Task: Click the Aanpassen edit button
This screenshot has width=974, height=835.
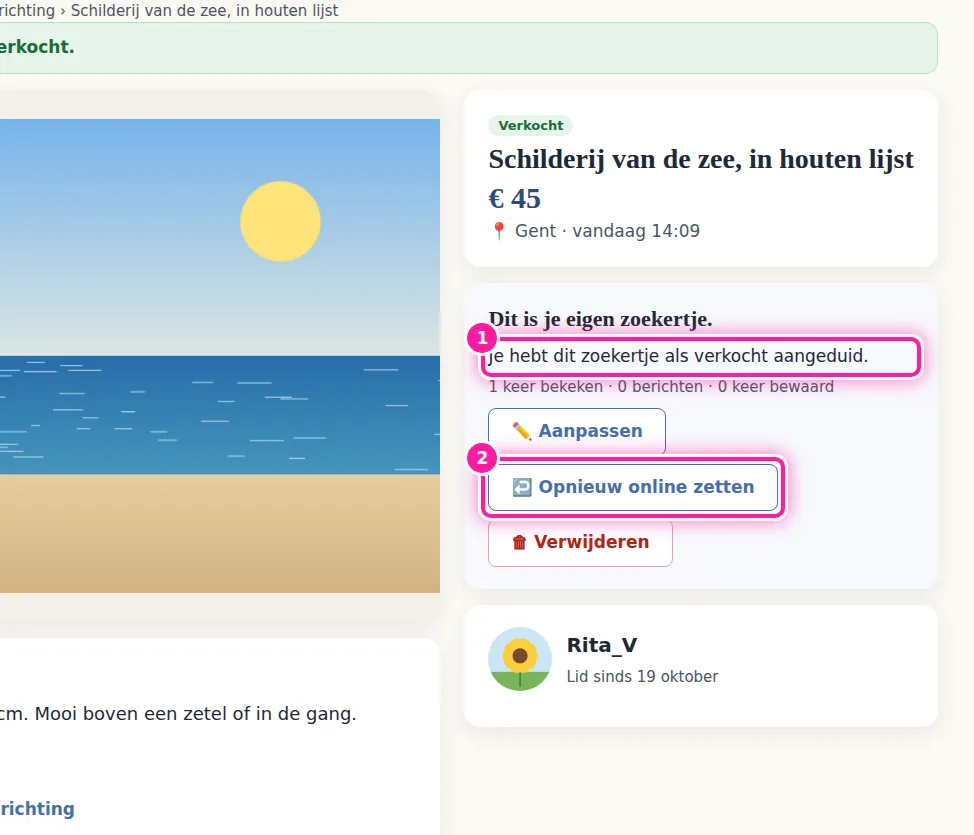Action: tap(576, 431)
